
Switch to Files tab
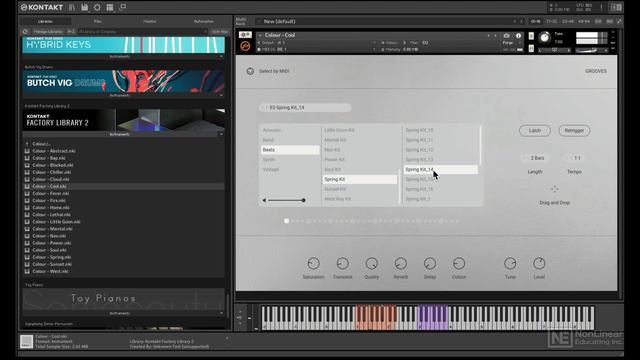[x=98, y=21]
